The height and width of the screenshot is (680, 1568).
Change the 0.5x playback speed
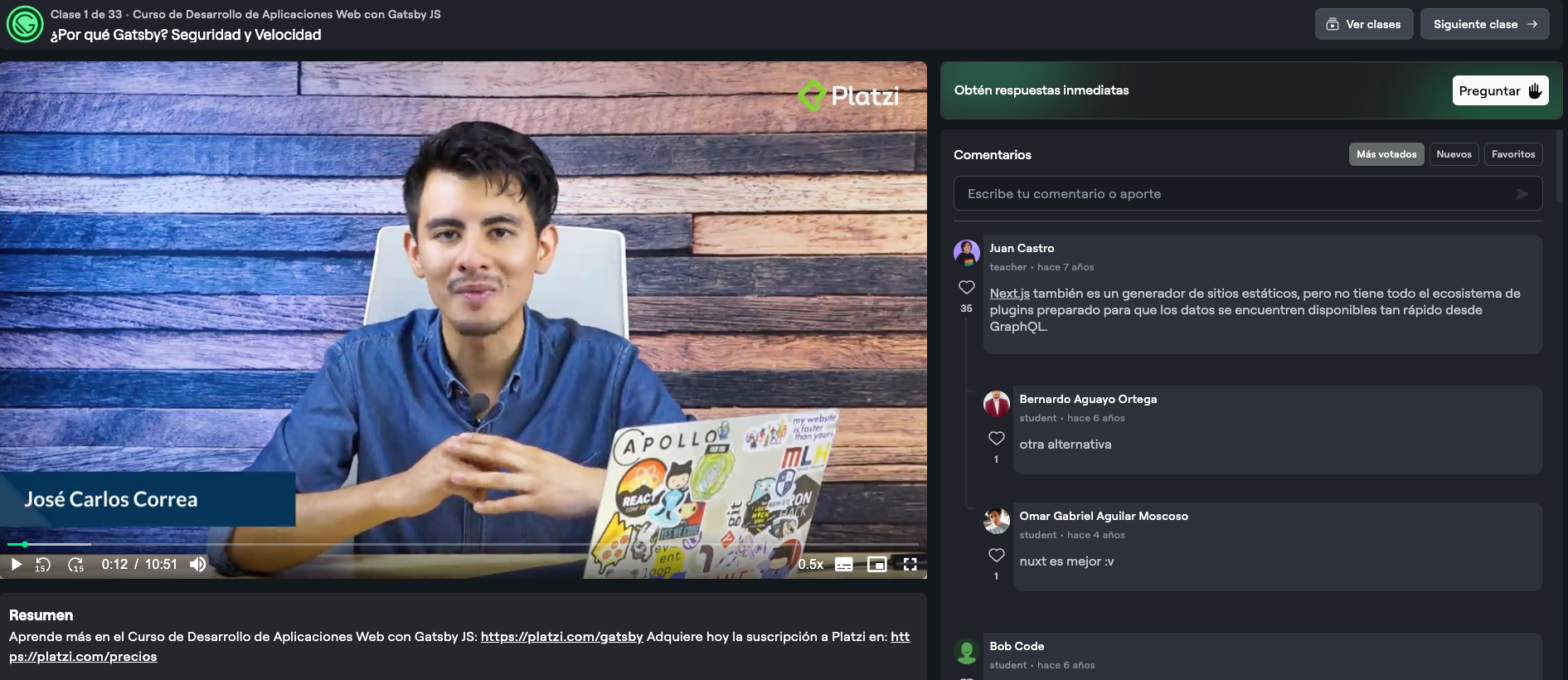[810, 565]
